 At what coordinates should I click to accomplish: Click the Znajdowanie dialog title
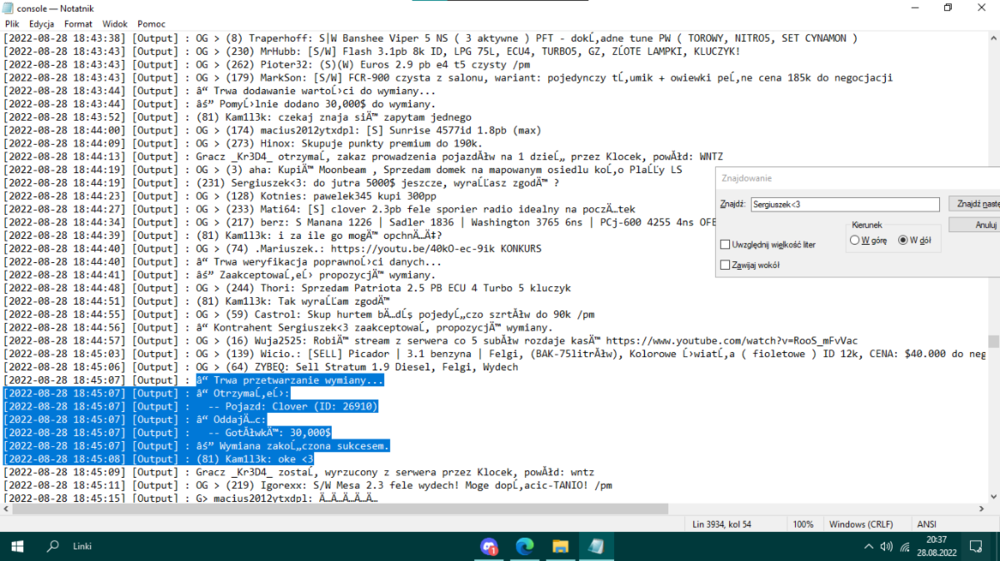click(746, 178)
